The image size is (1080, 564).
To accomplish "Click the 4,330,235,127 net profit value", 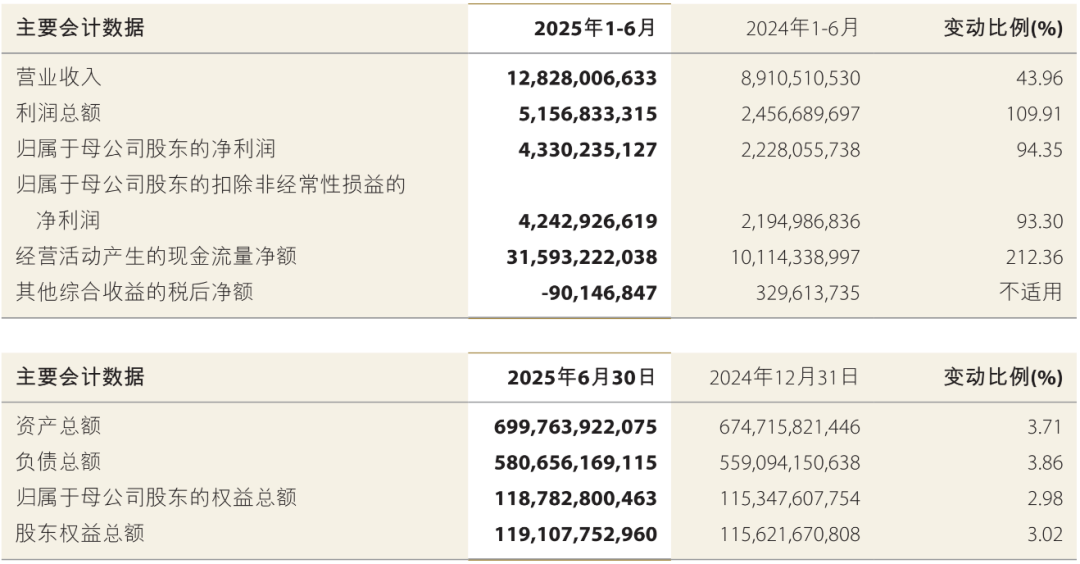I will [x=588, y=149].
